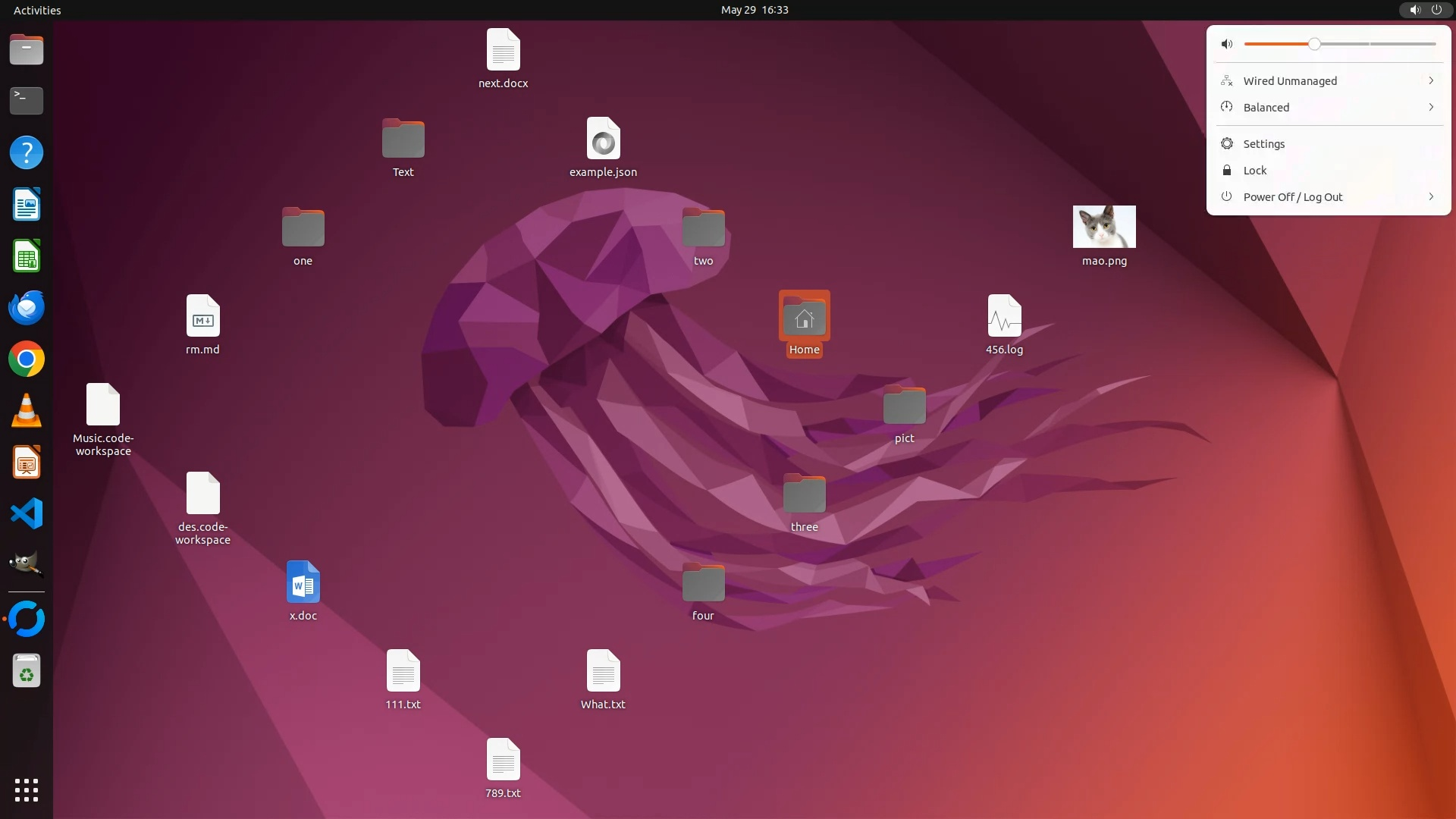The width and height of the screenshot is (1456, 819).
Task: Open LibreOffice Calc in the dock
Action: pyautogui.click(x=27, y=256)
